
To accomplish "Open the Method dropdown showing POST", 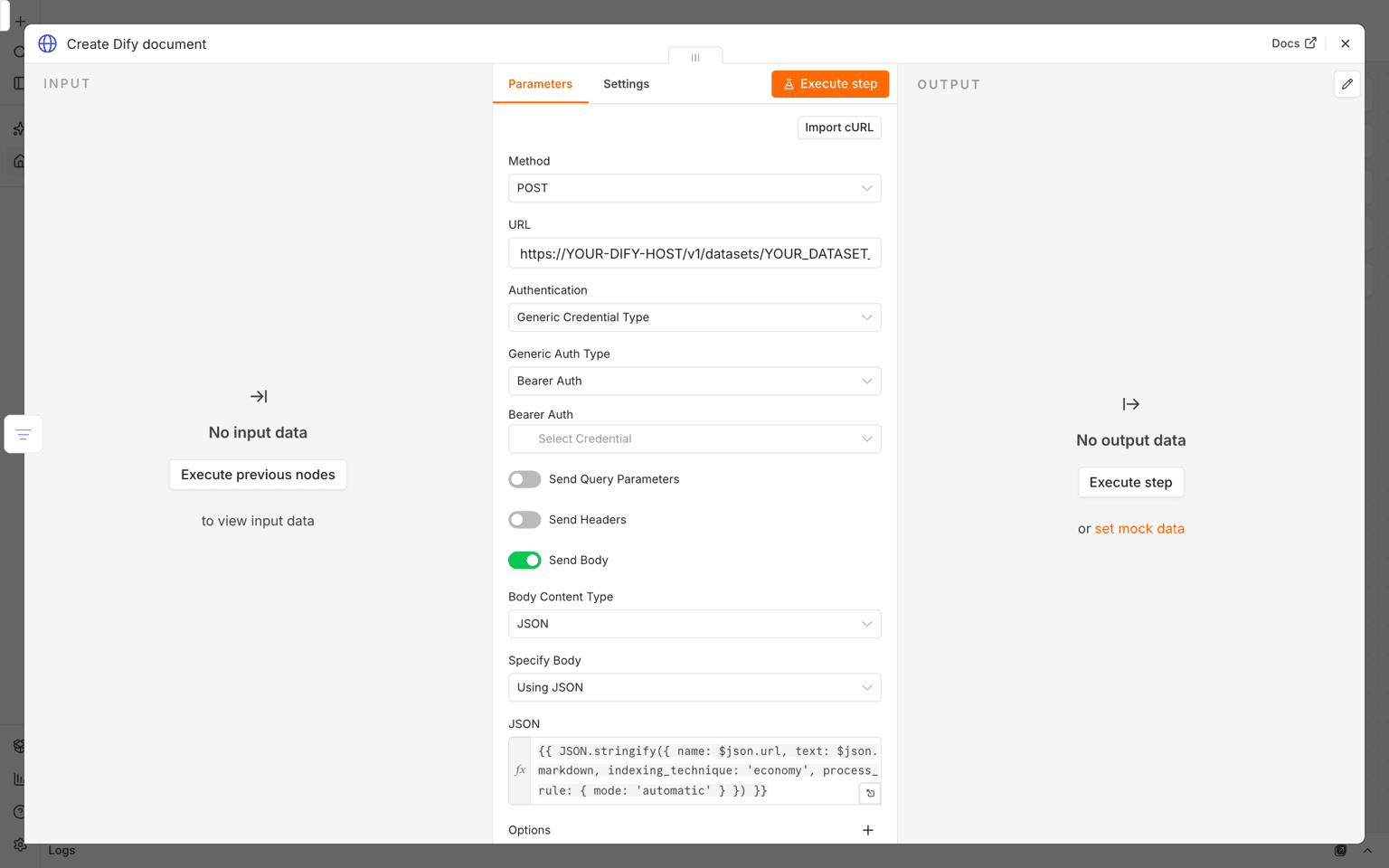I will (x=694, y=188).
